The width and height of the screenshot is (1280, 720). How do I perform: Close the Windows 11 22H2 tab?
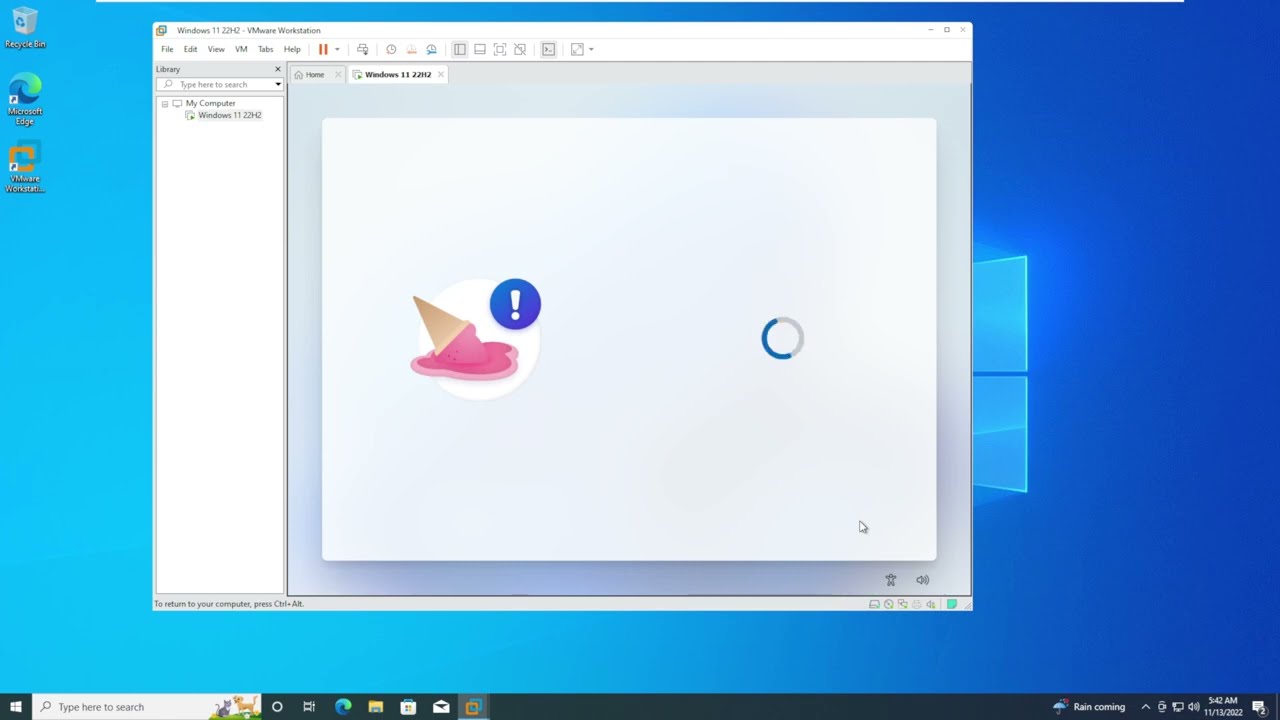coord(440,75)
